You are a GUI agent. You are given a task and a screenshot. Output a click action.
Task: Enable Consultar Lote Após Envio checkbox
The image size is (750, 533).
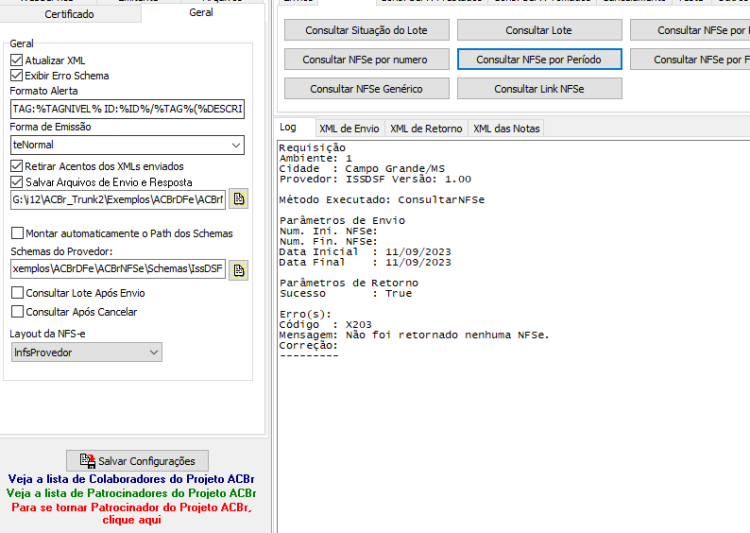pos(17,292)
